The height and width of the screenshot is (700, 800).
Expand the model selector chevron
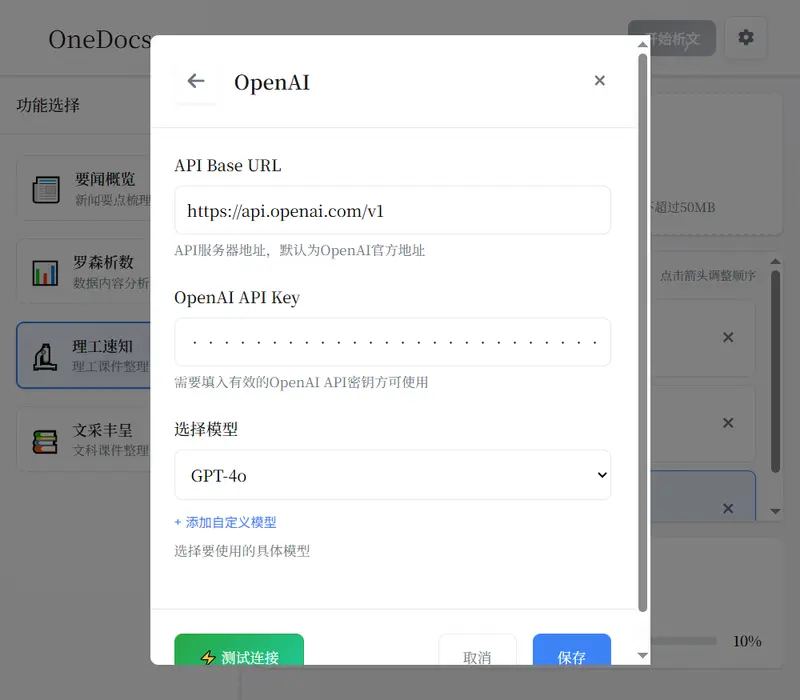point(601,475)
